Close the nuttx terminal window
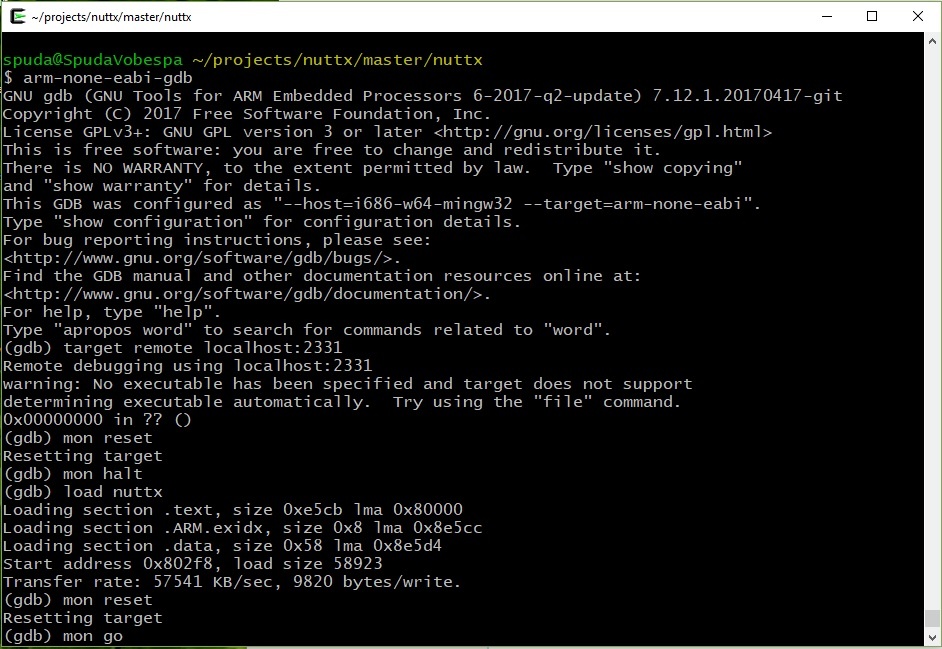The width and height of the screenshot is (942, 649). pos(917,16)
